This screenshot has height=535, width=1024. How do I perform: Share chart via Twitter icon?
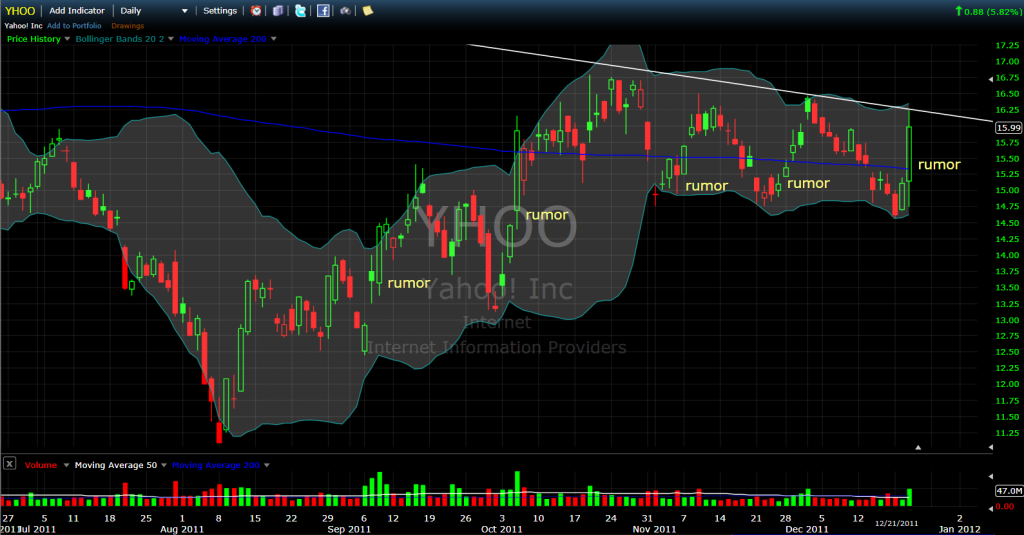pyautogui.click(x=300, y=10)
